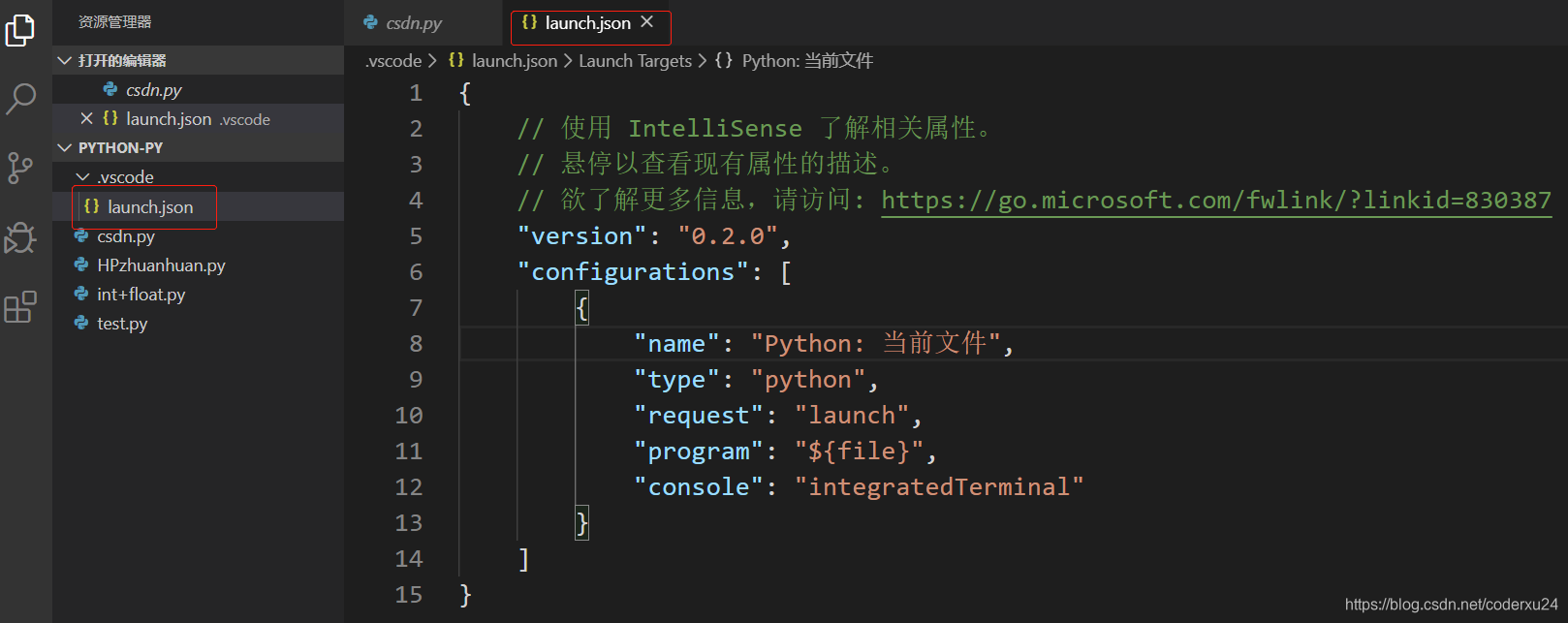Select the launch.json editor tab
The height and width of the screenshot is (623, 1568).
click(587, 23)
